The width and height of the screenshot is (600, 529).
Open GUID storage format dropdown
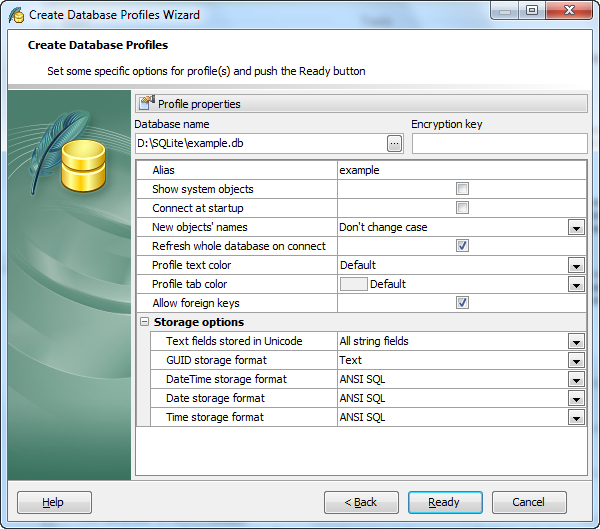(576, 360)
